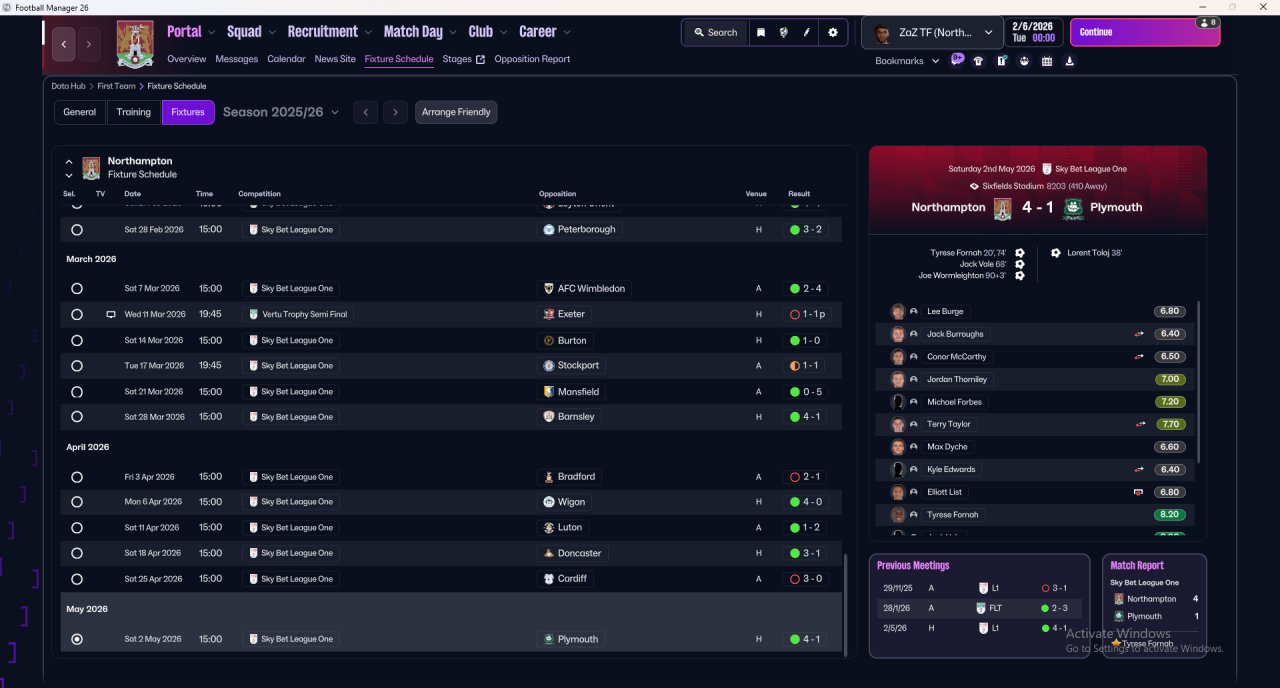Open the News Site tab
The image size is (1280, 688).
(x=335, y=59)
